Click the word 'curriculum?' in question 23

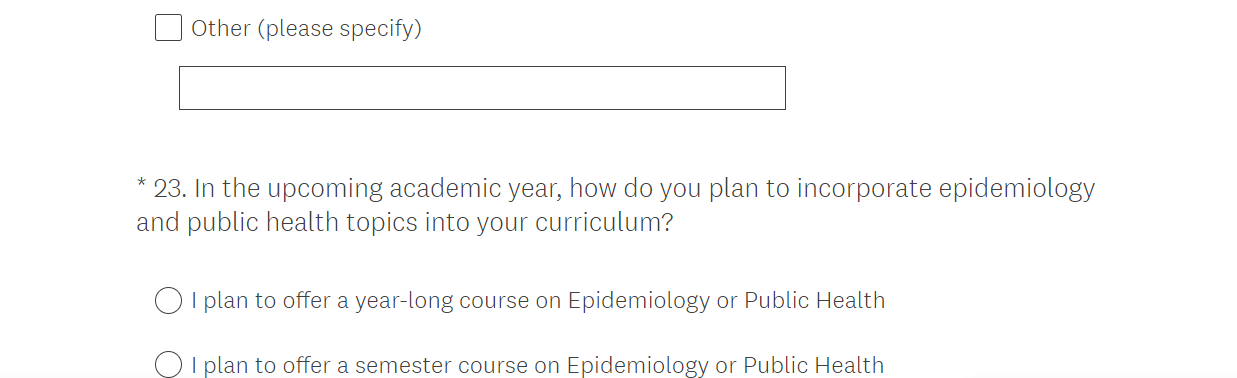coord(604,222)
